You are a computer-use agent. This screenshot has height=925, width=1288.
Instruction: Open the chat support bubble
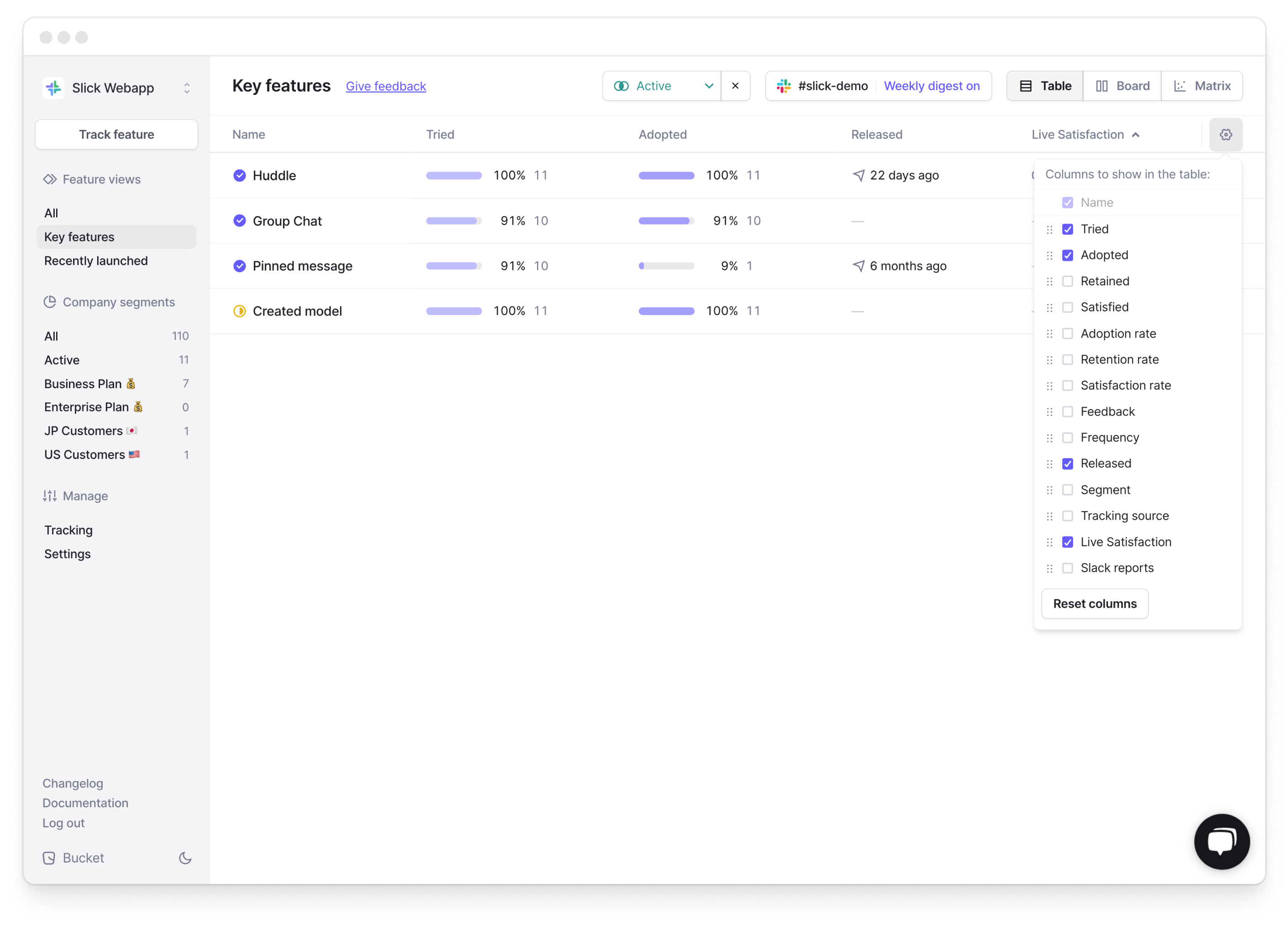[1221, 841]
